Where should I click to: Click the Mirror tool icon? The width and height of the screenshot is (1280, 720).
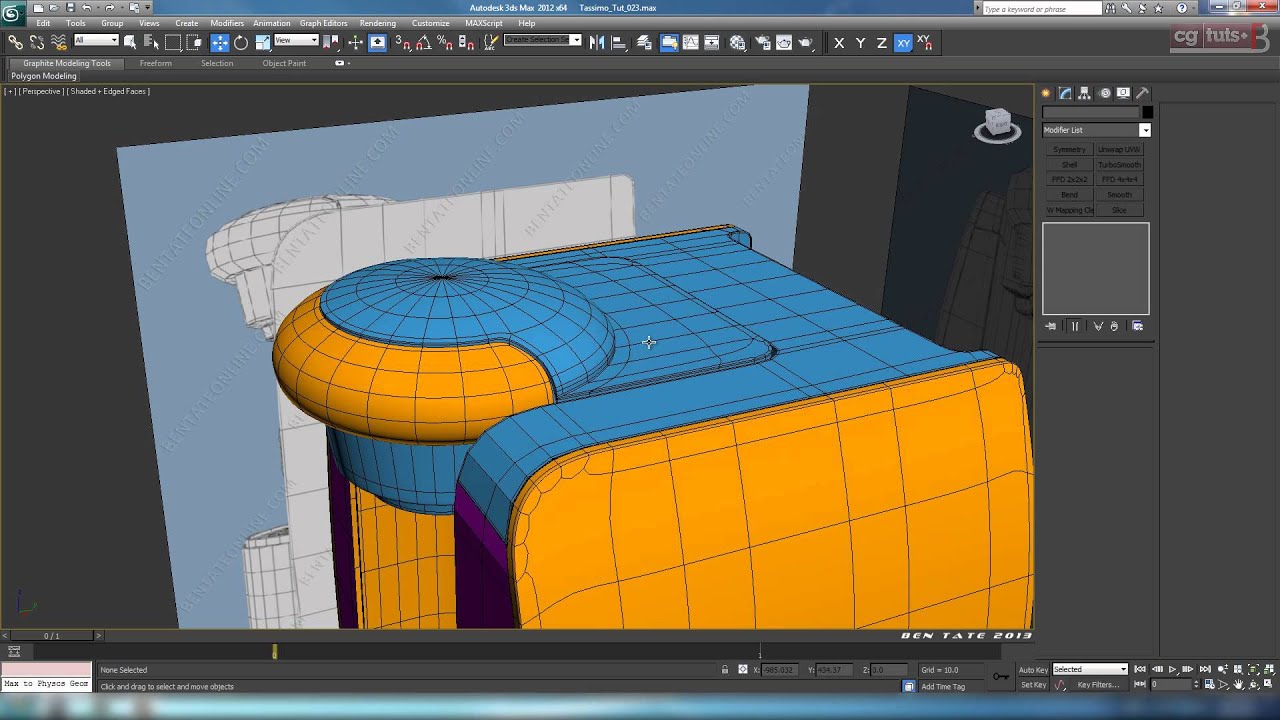(x=597, y=43)
